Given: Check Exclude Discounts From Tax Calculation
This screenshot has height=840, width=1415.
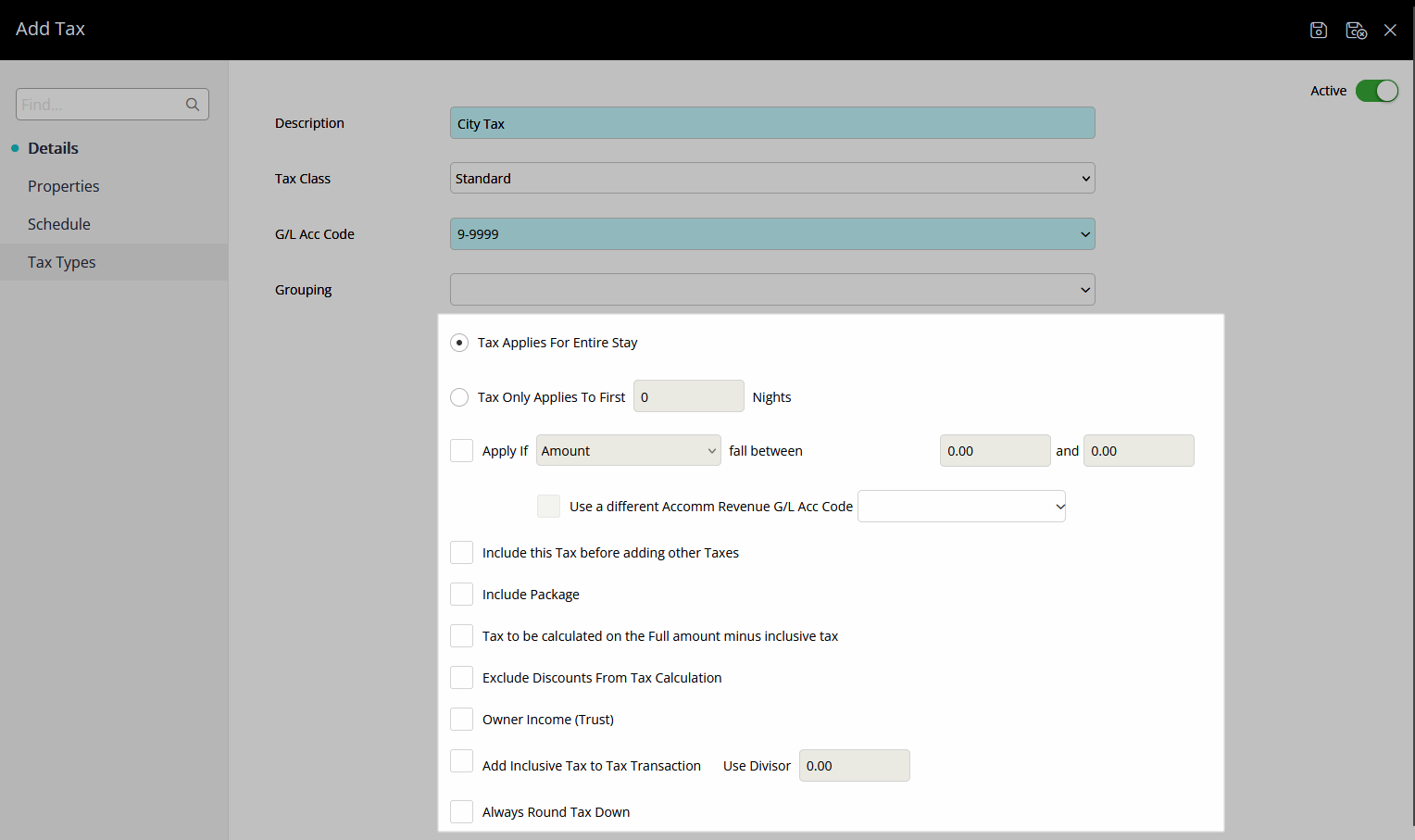Looking at the screenshot, I should tap(461, 677).
